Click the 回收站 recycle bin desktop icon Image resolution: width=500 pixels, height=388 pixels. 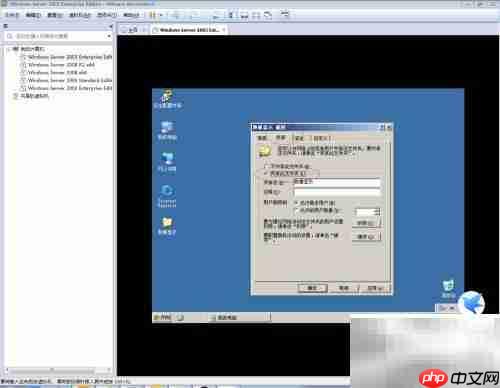coord(449,289)
